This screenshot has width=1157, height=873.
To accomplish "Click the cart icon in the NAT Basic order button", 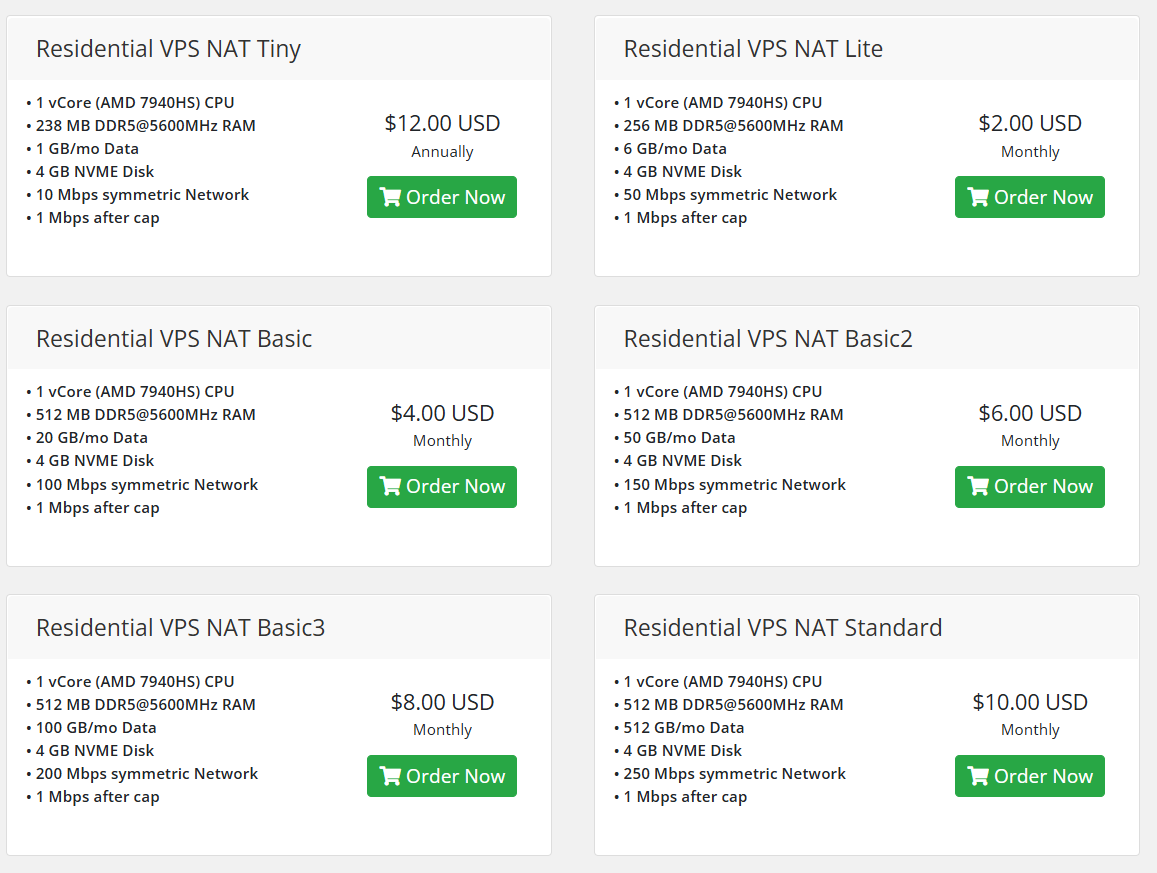I will [x=390, y=487].
